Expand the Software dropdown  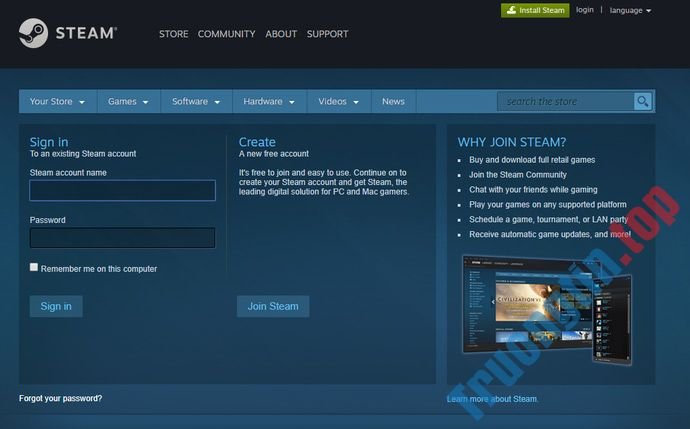(196, 101)
